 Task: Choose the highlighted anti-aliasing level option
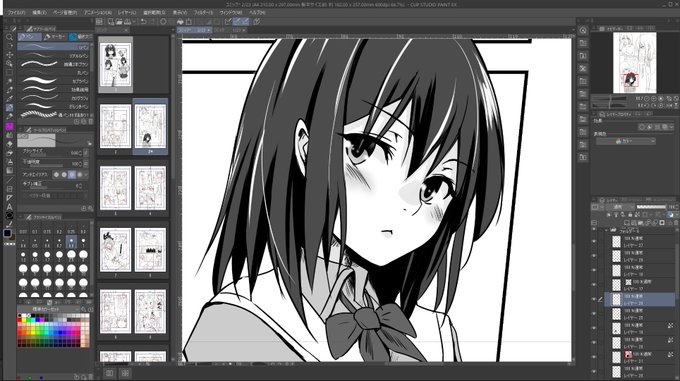click(x=72, y=174)
